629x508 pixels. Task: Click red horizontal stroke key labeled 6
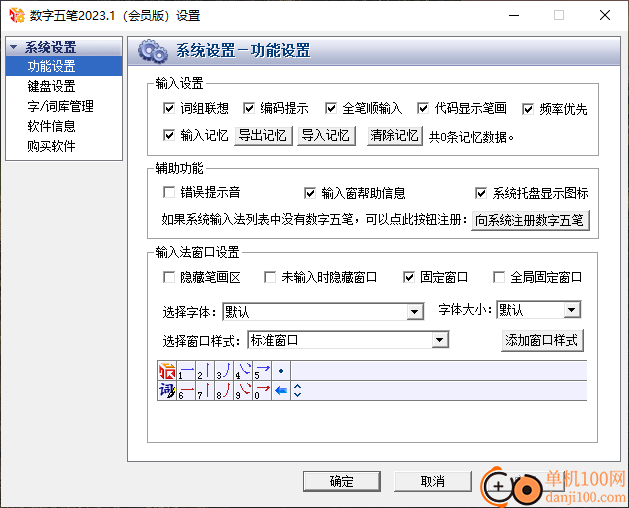[186, 390]
